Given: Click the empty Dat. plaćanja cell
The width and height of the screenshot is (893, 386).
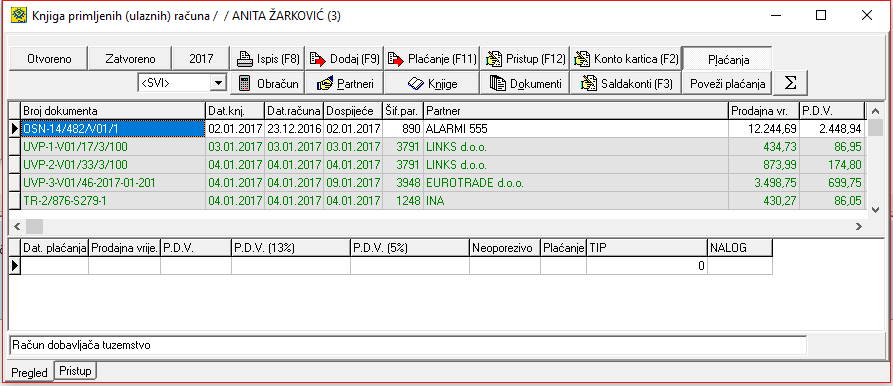Looking at the screenshot, I should (x=55, y=265).
